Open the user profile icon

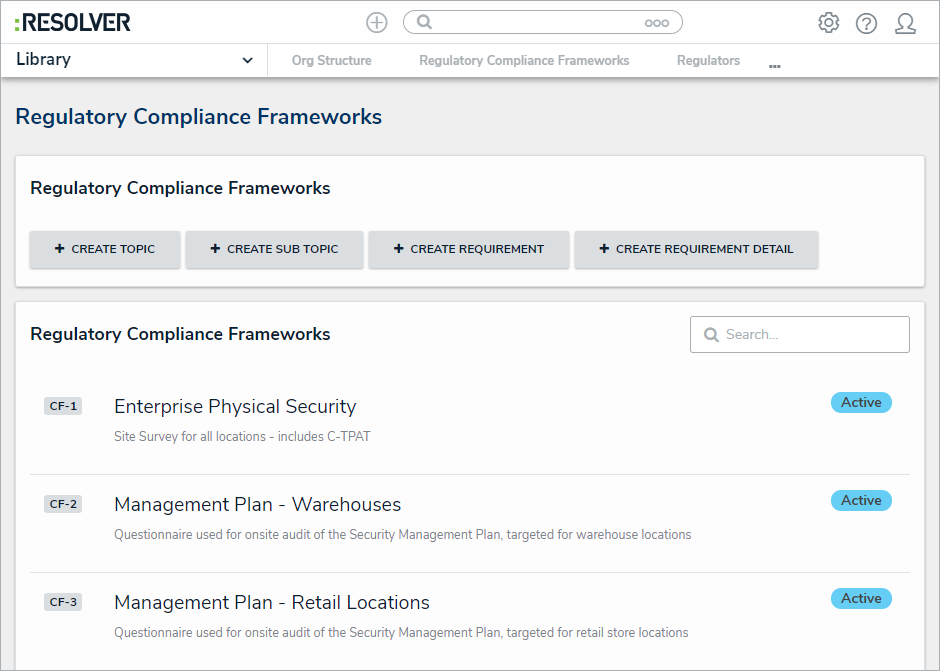(x=905, y=23)
